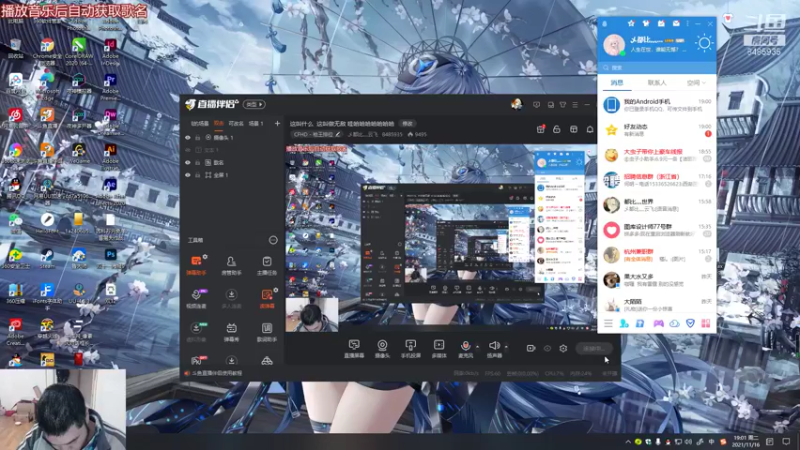Hide the 全屏 1 source
The height and width of the screenshot is (450, 800).
click(x=188, y=175)
